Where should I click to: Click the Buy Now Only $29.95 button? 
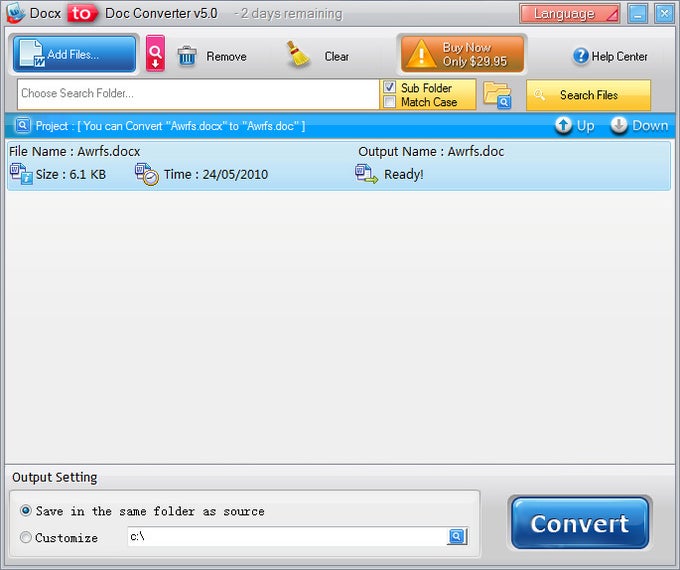click(x=462, y=54)
